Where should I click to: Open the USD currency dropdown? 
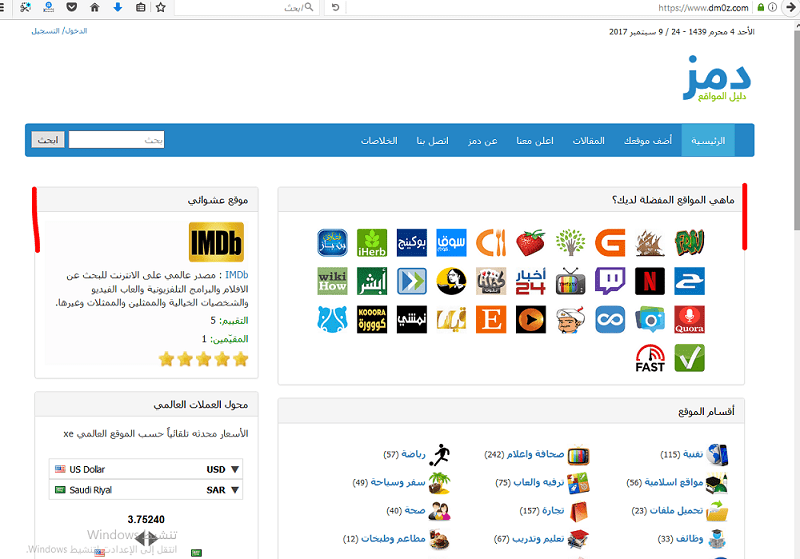tap(146, 469)
